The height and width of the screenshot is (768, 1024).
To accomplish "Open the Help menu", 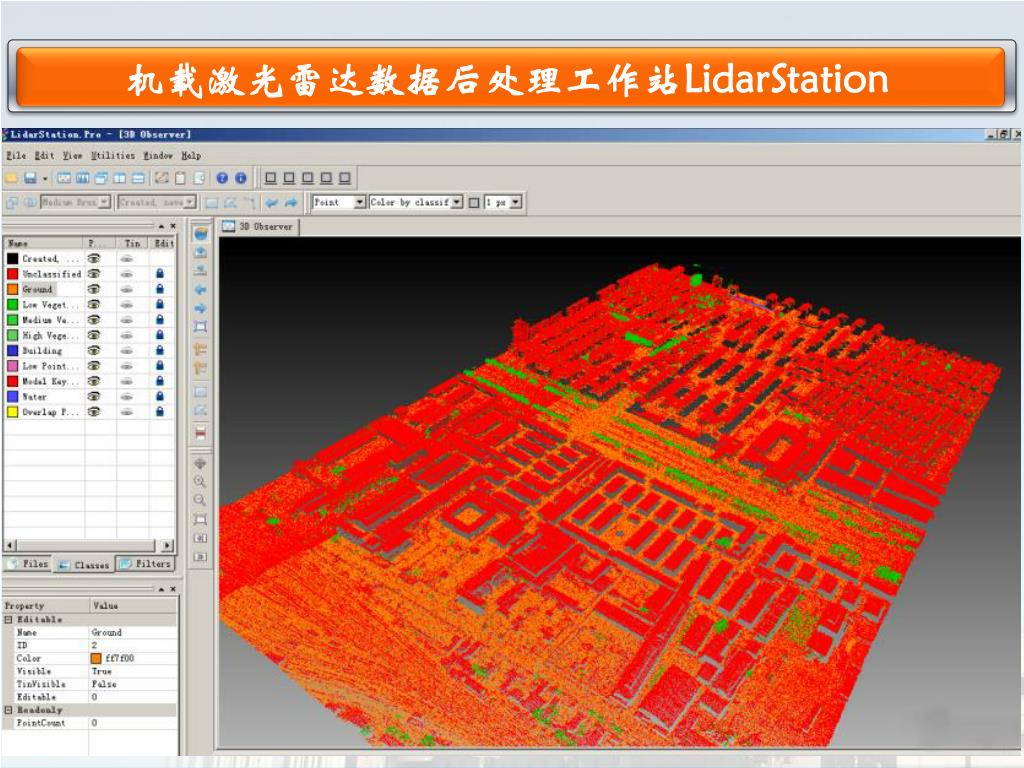I will (x=191, y=155).
